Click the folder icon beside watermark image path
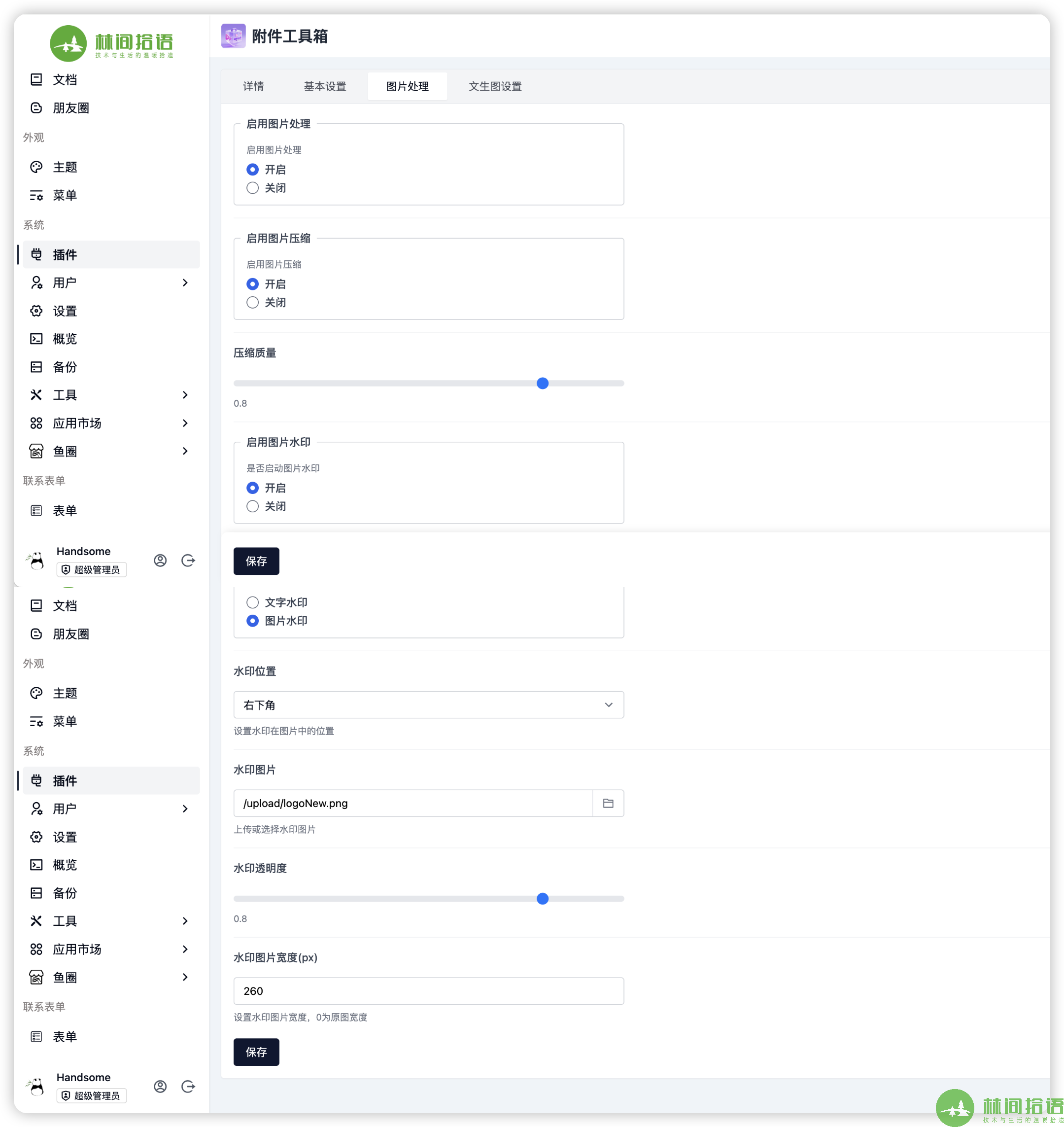 (608, 803)
